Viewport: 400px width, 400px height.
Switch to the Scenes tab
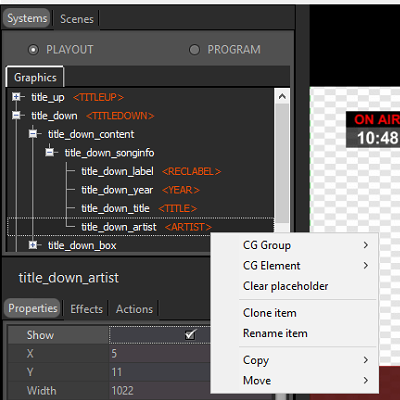(x=77, y=19)
